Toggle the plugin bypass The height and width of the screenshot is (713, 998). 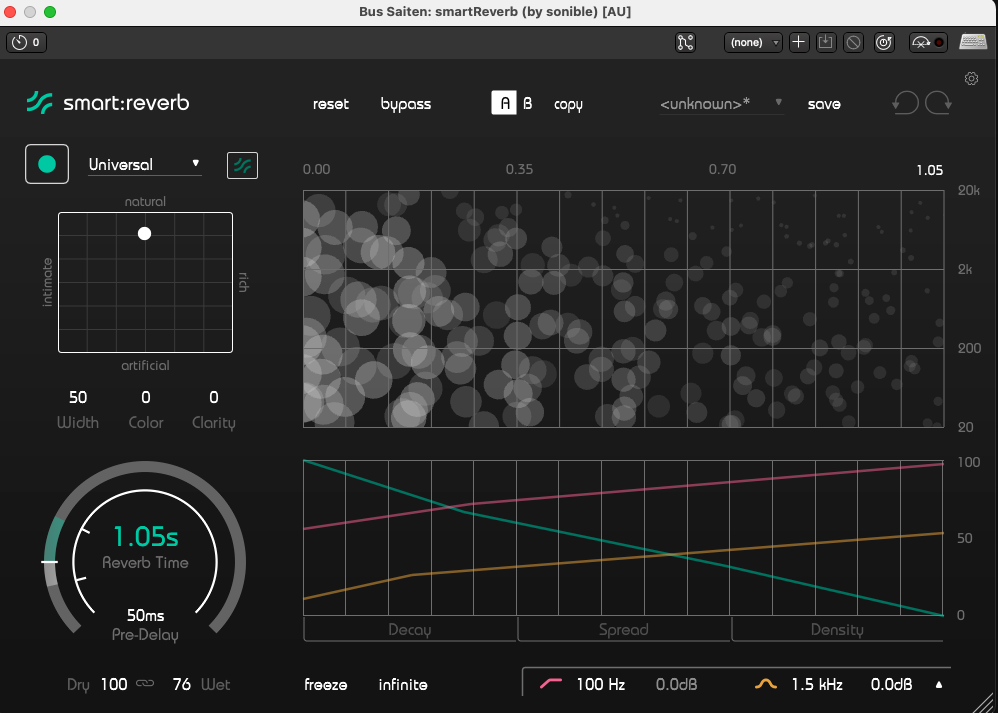click(x=405, y=104)
